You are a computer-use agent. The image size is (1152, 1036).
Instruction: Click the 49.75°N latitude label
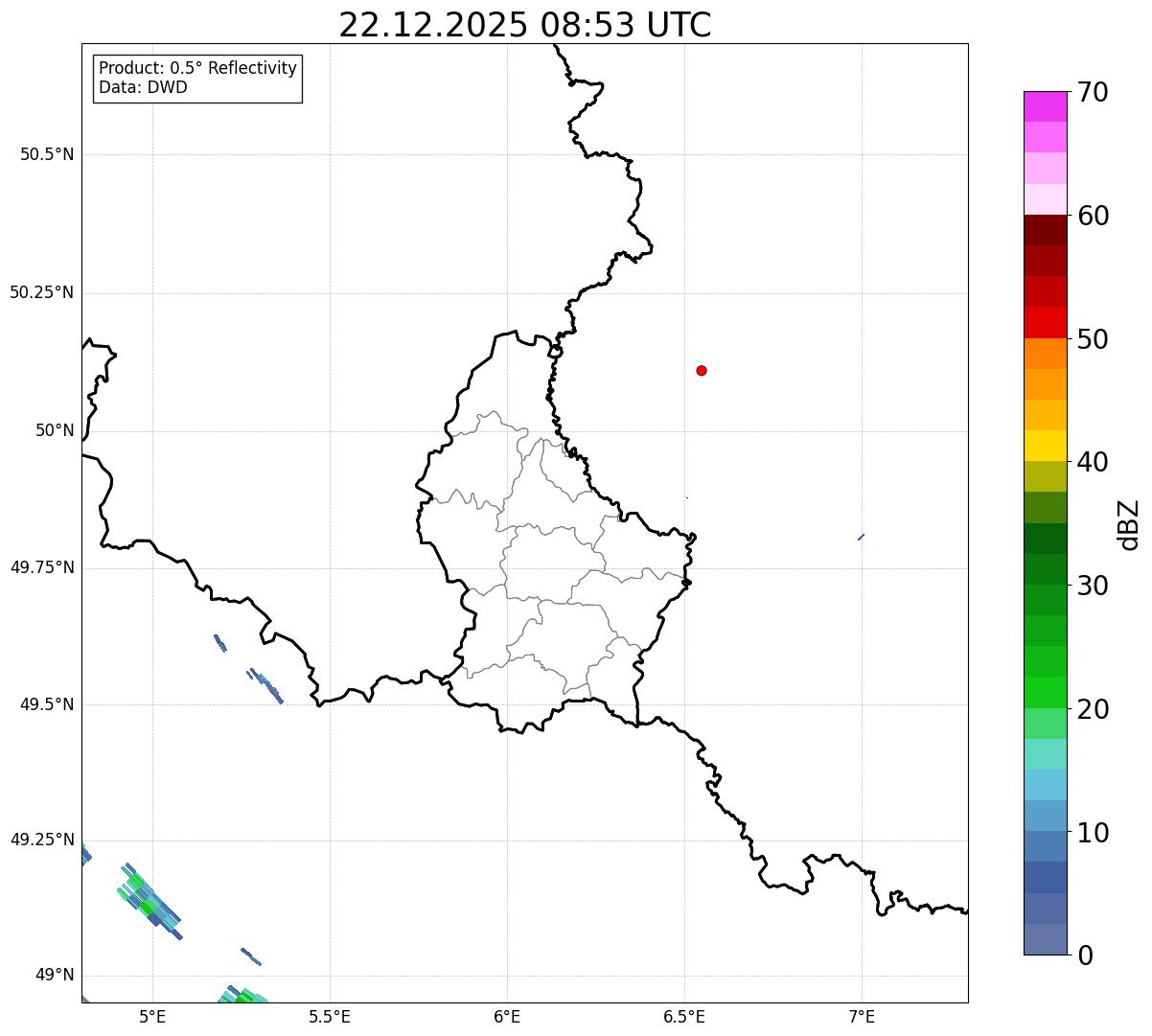(41, 567)
